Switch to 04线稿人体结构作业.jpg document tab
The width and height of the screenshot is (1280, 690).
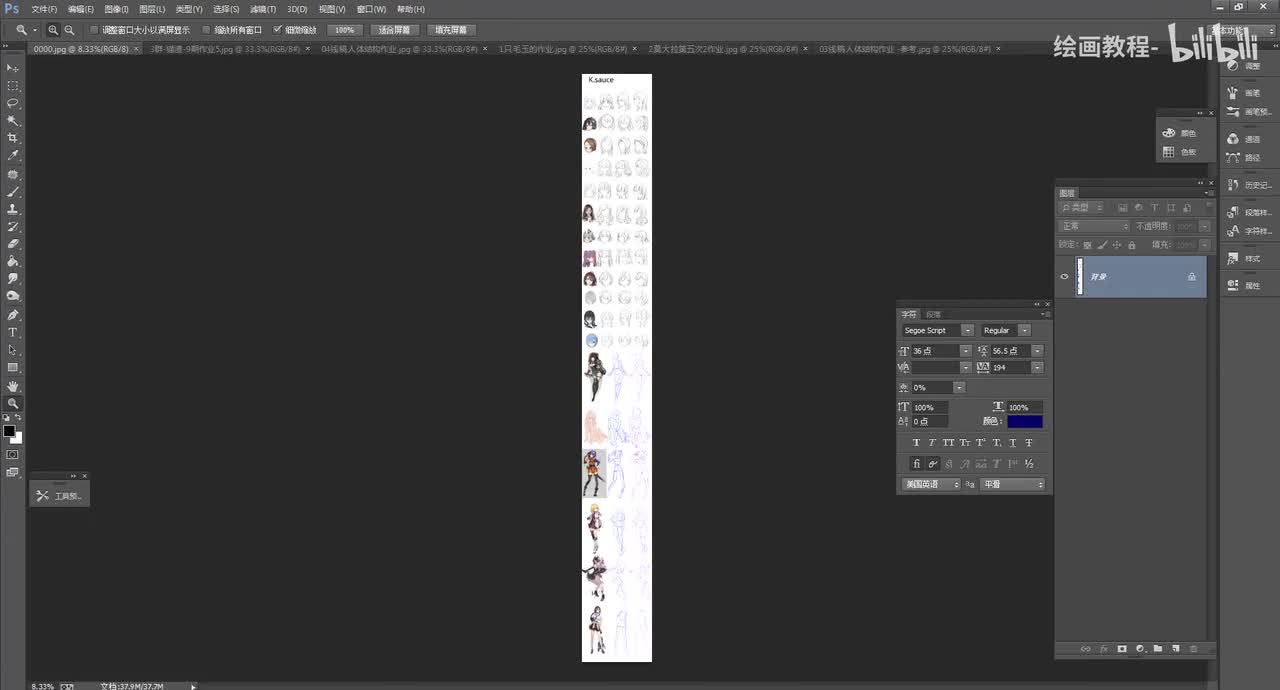point(399,48)
